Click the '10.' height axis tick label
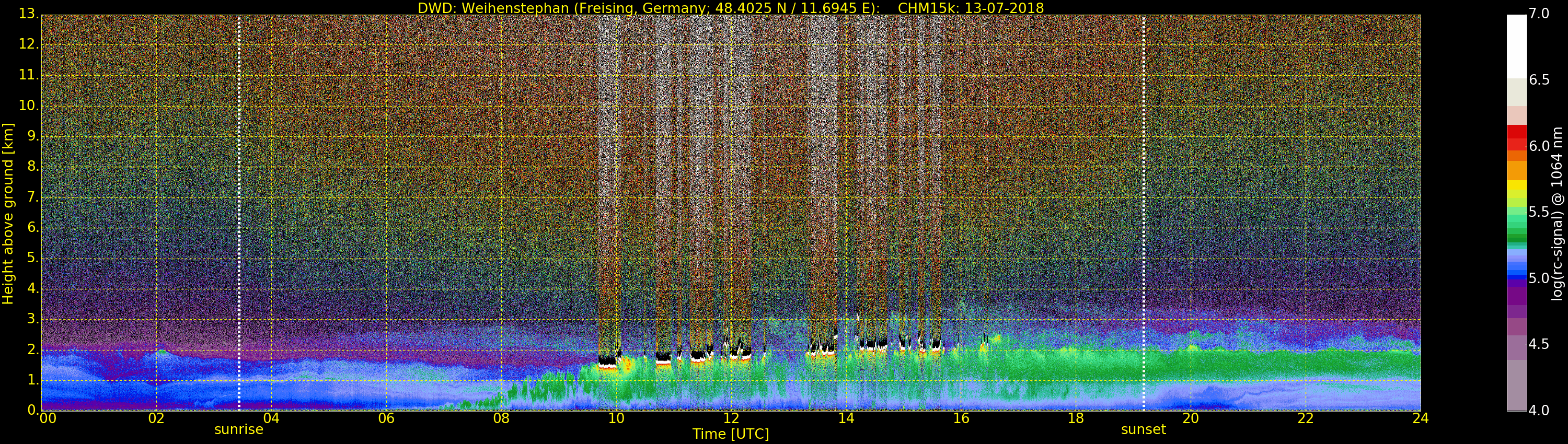This screenshot has height=444, width=1568. coord(29,105)
